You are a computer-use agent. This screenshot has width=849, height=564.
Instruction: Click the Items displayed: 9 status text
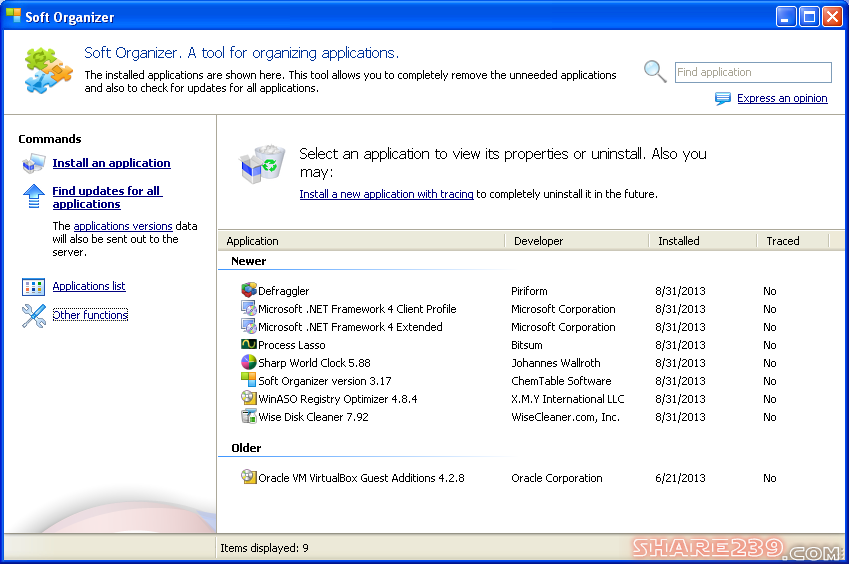point(264,548)
